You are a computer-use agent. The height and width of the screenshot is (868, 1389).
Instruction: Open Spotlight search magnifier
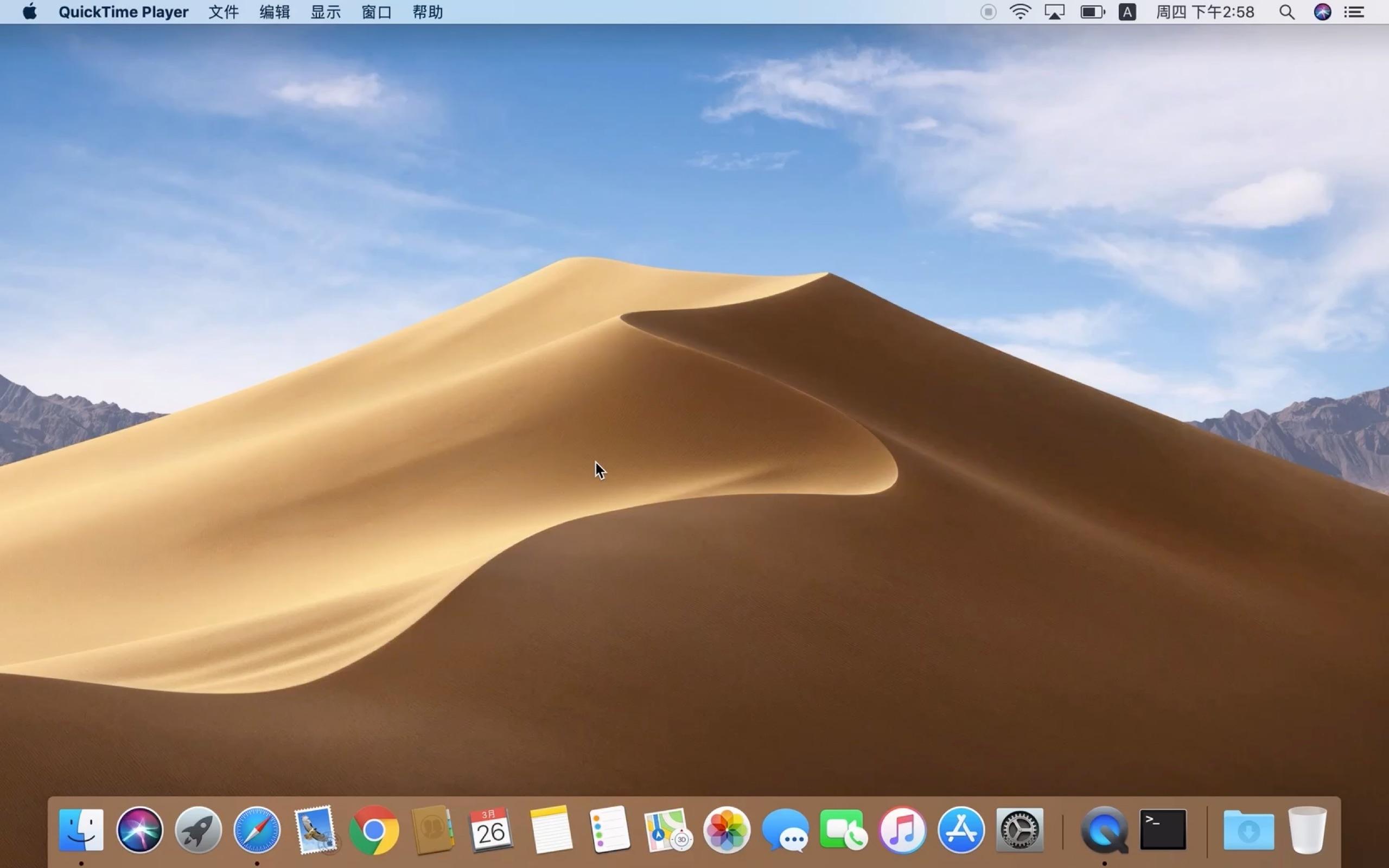click(x=1287, y=12)
